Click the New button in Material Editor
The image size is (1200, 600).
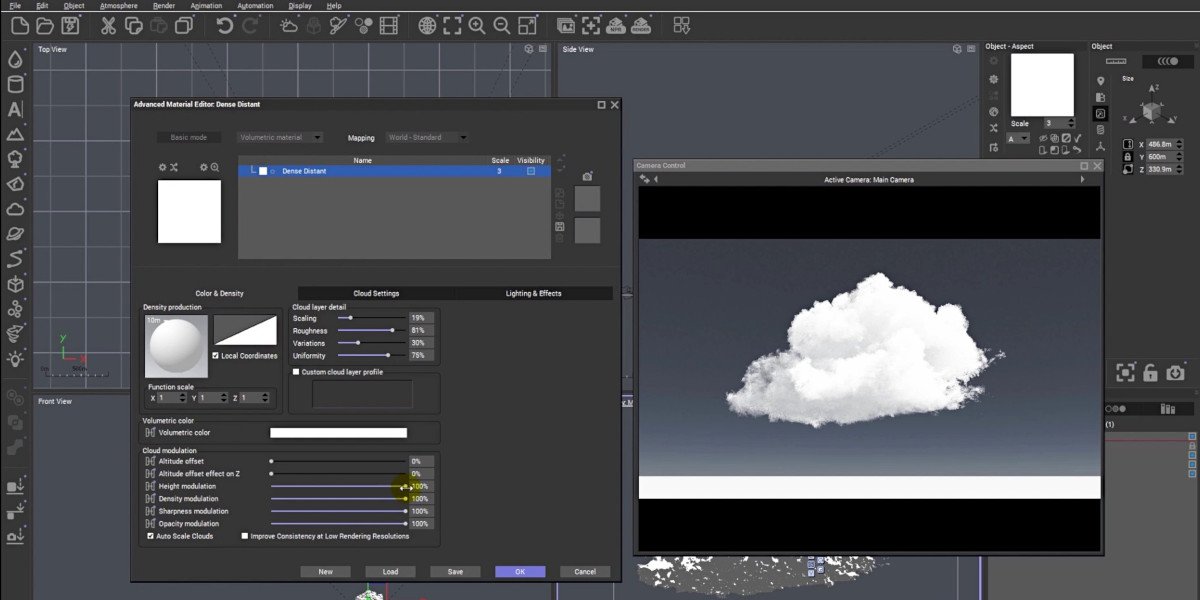325,572
